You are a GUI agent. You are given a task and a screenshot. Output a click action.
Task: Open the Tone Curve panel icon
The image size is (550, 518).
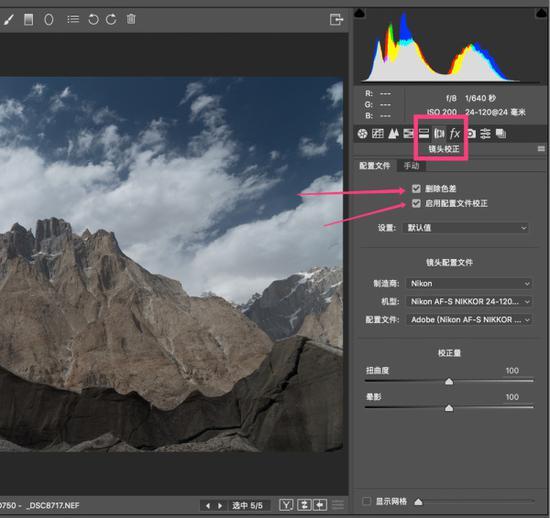click(x=378, y=134)
